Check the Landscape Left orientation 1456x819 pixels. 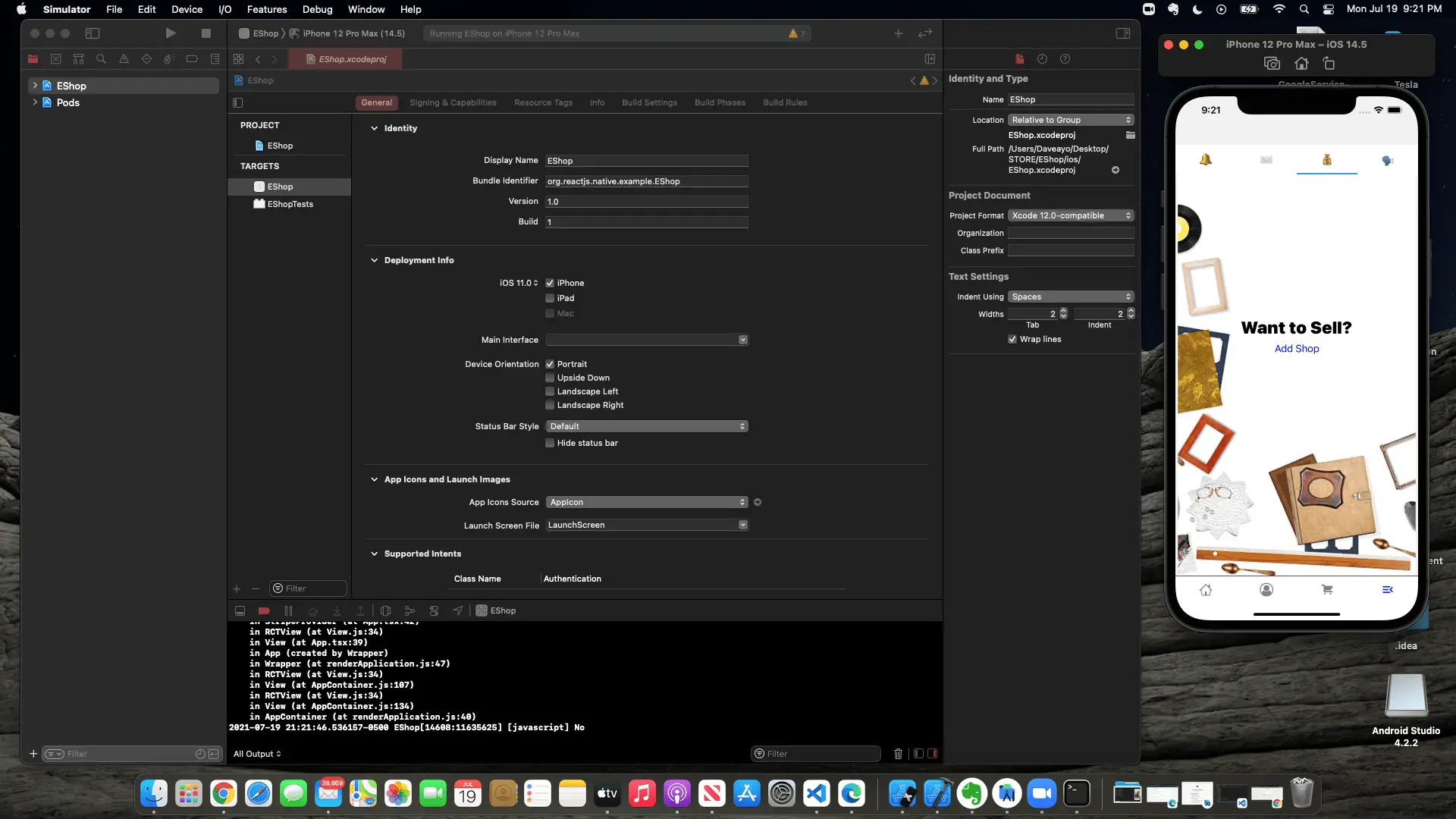pyautogui.click(x=550, y=391)
